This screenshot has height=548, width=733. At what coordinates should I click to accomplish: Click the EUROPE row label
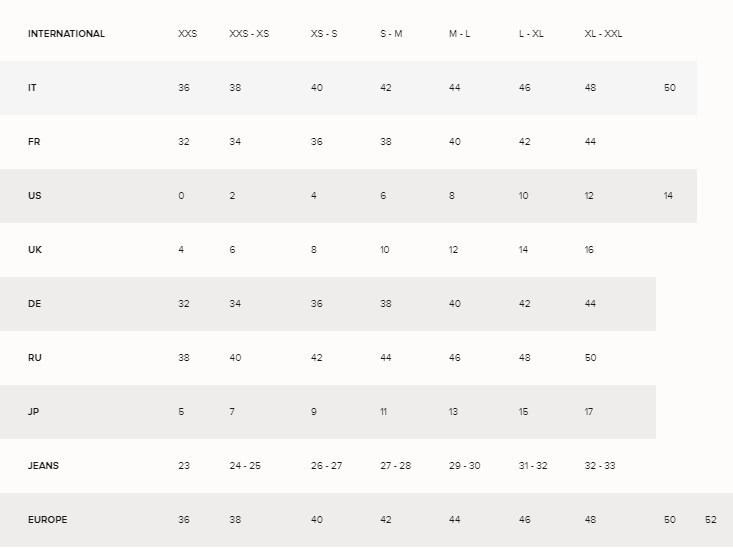tap(48, 519)
